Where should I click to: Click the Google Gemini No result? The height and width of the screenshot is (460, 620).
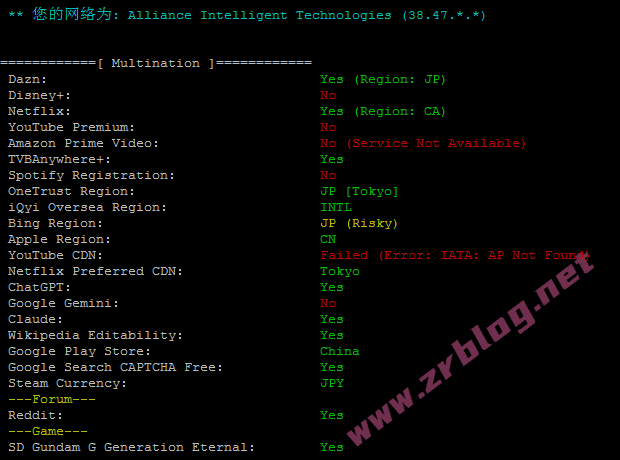[328, 303]
